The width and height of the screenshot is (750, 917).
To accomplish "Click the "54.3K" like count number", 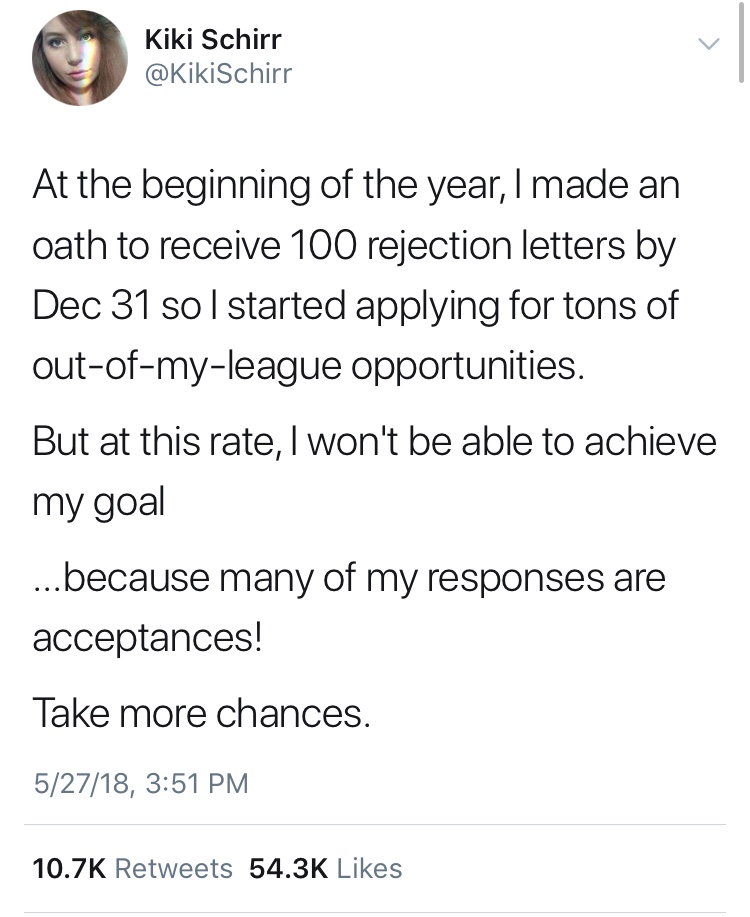I will coord(290,868).
